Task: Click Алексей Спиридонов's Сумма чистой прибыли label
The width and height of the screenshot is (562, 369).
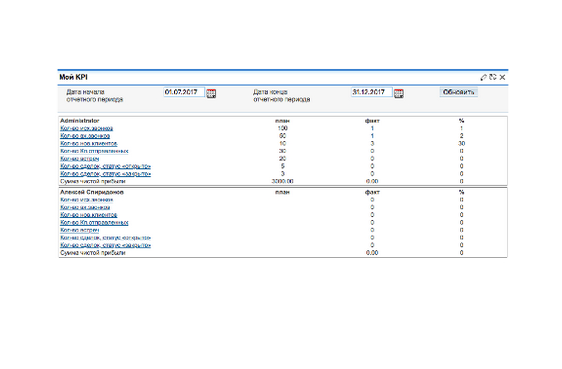Action: click(x=92, y=253)
